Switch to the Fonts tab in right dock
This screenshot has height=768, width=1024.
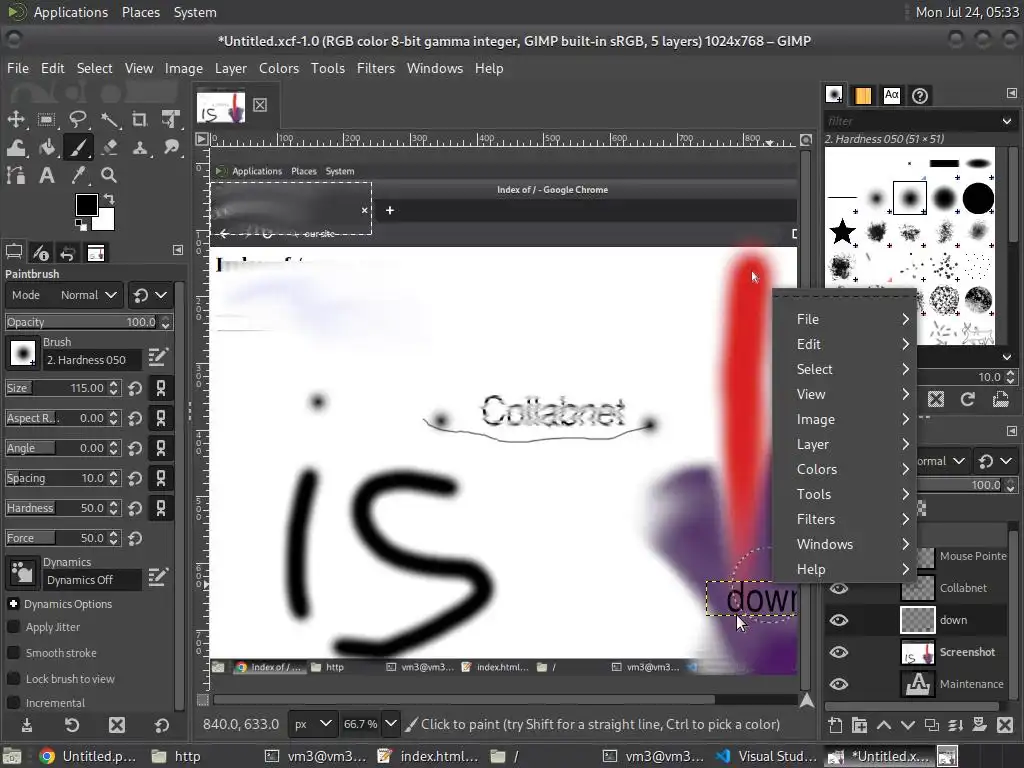pyautogui.click(x=891, y=96)
